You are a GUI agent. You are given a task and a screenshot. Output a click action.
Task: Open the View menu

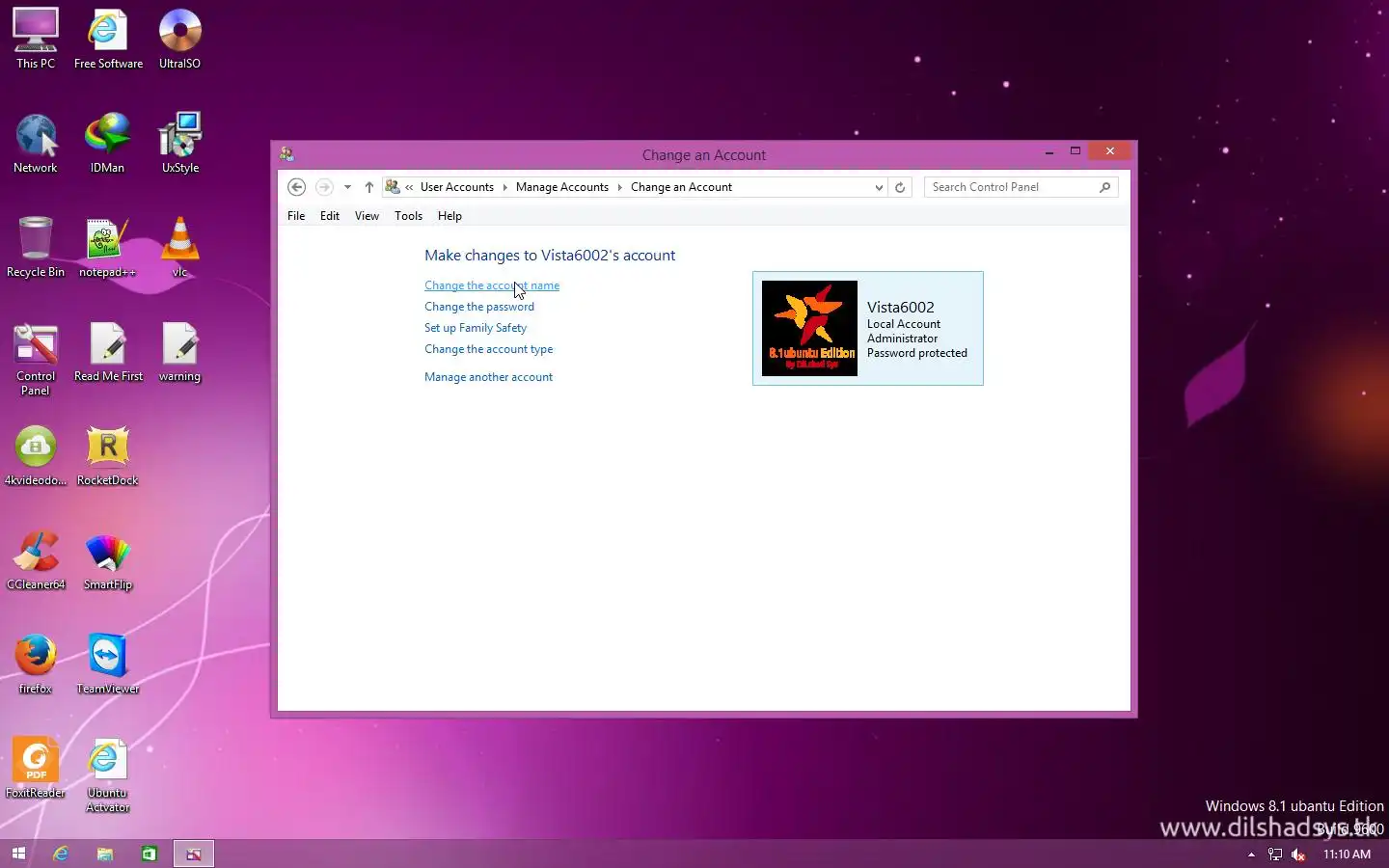367,216
